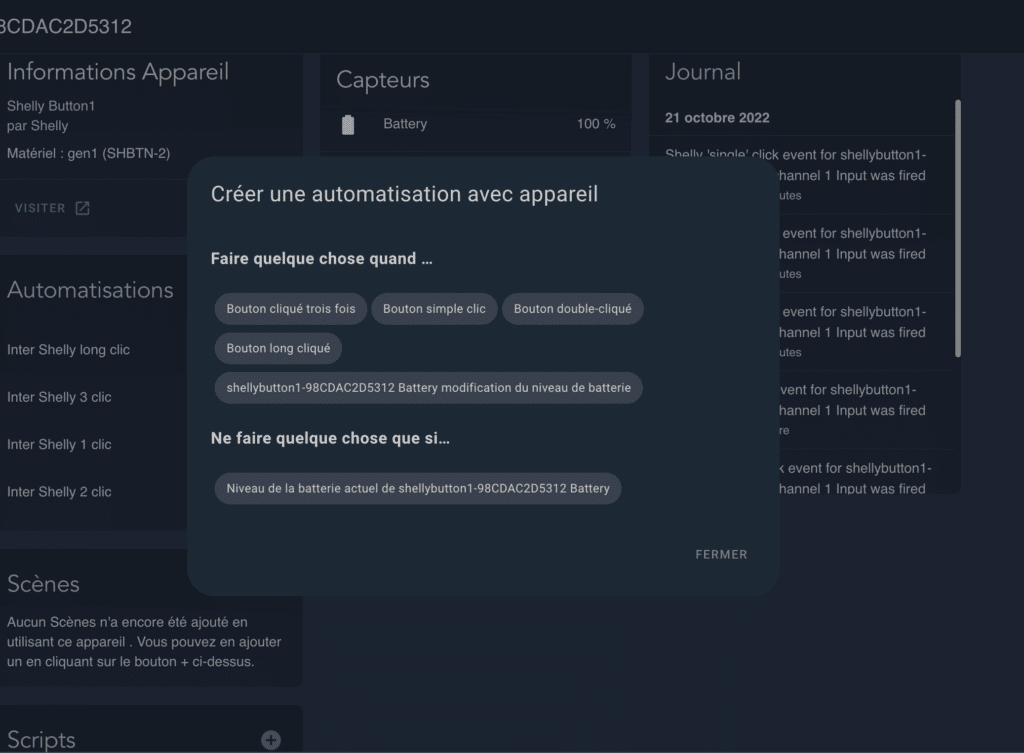The width and height of the screenshot is (1024, 753).
Task: Click the 'Journal' panel heading
Action: coord(703,72)
